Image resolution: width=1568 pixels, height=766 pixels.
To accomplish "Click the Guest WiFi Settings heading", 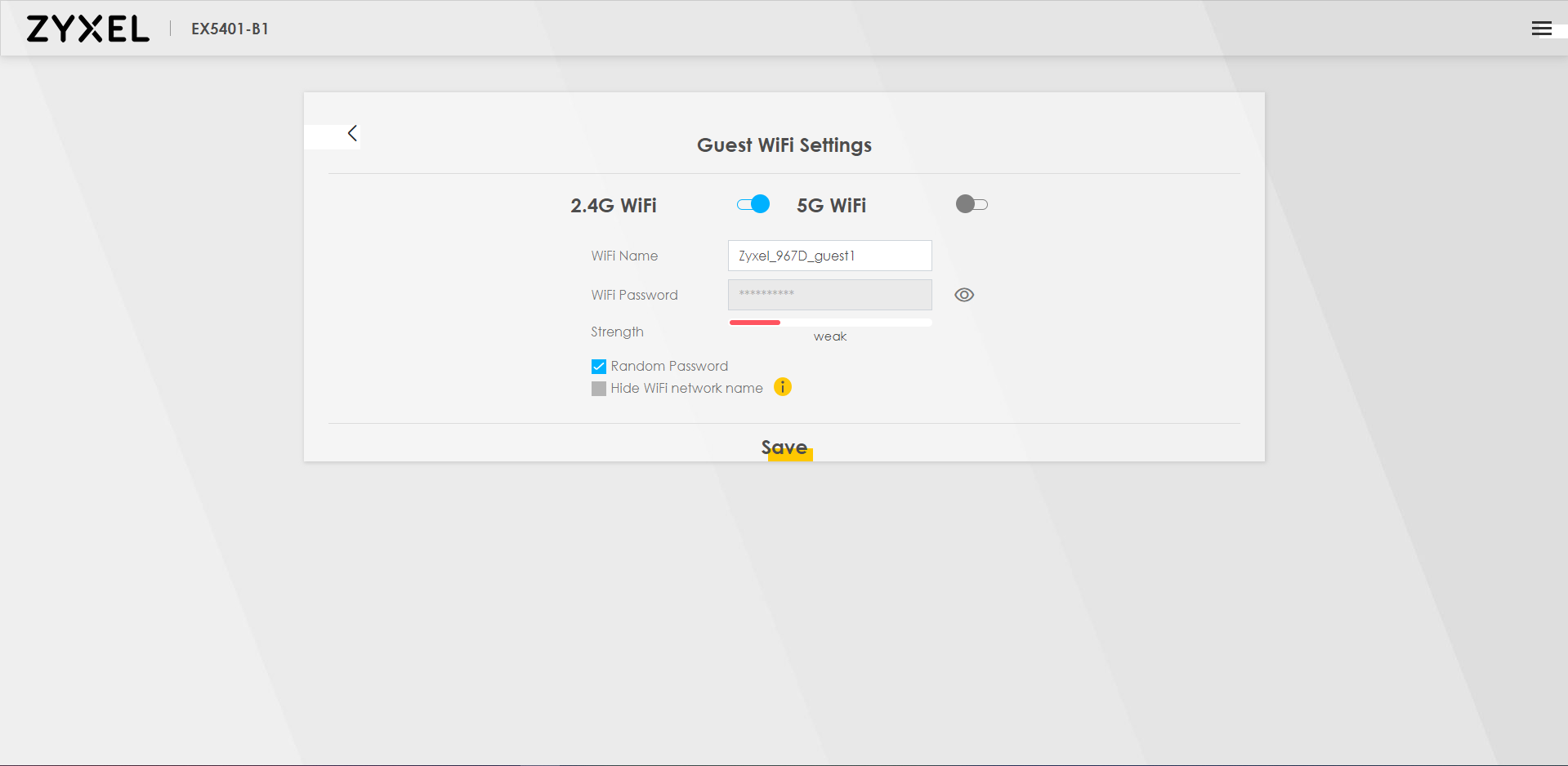I will point(784,145).
